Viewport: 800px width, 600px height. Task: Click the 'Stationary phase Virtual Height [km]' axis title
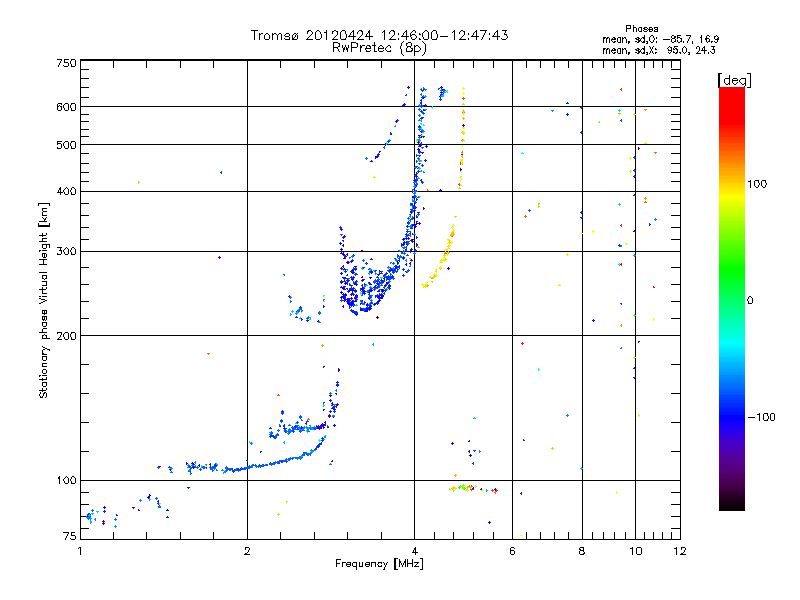point(44,301)
